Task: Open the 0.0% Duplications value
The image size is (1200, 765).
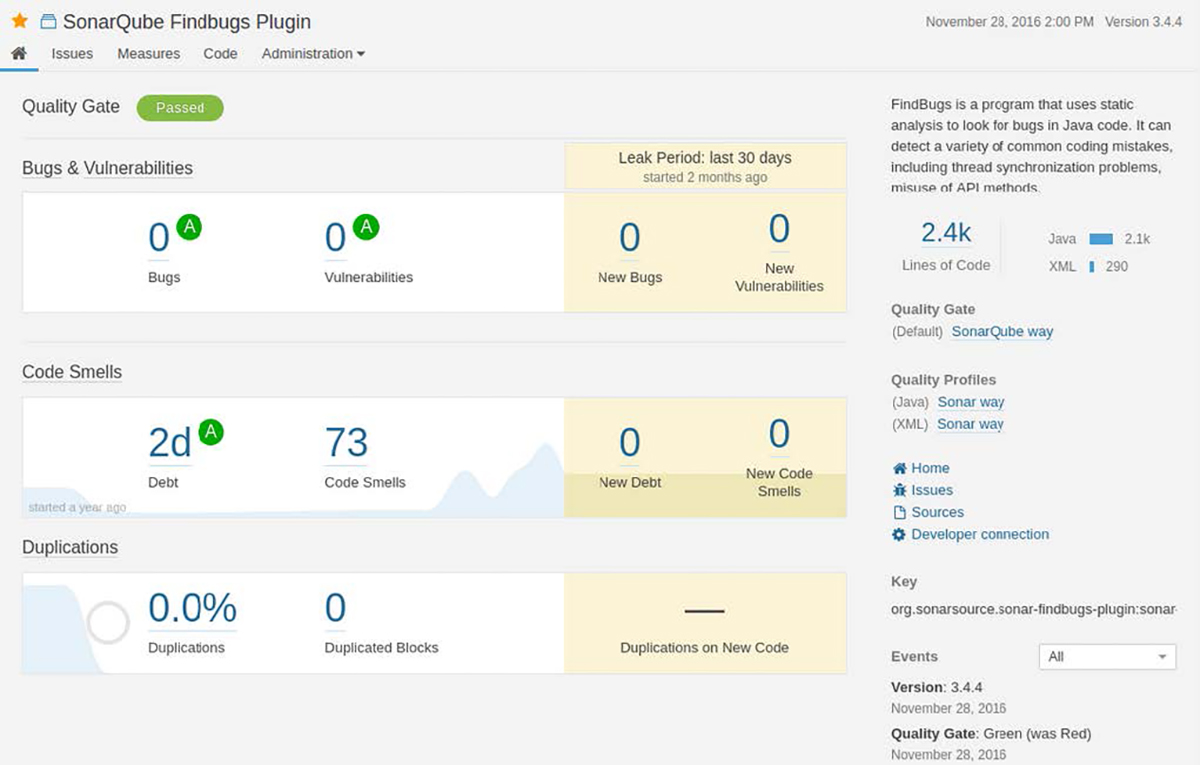Action: tap(192, 608)
